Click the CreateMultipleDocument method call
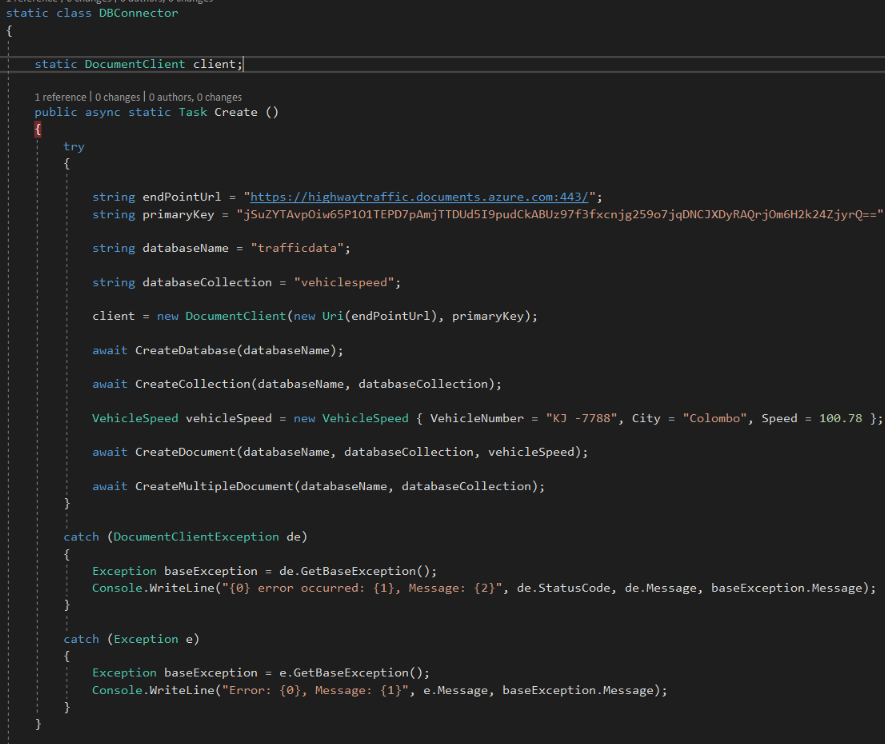 pyautogui.click(x=214, y=487)
